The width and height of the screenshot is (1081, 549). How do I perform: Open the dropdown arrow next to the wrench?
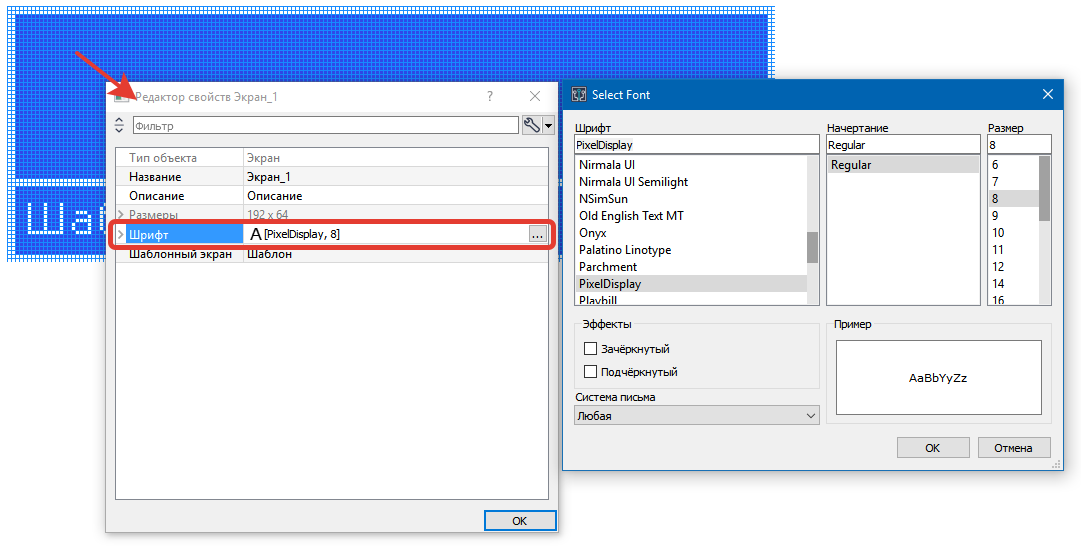point(549,126)
